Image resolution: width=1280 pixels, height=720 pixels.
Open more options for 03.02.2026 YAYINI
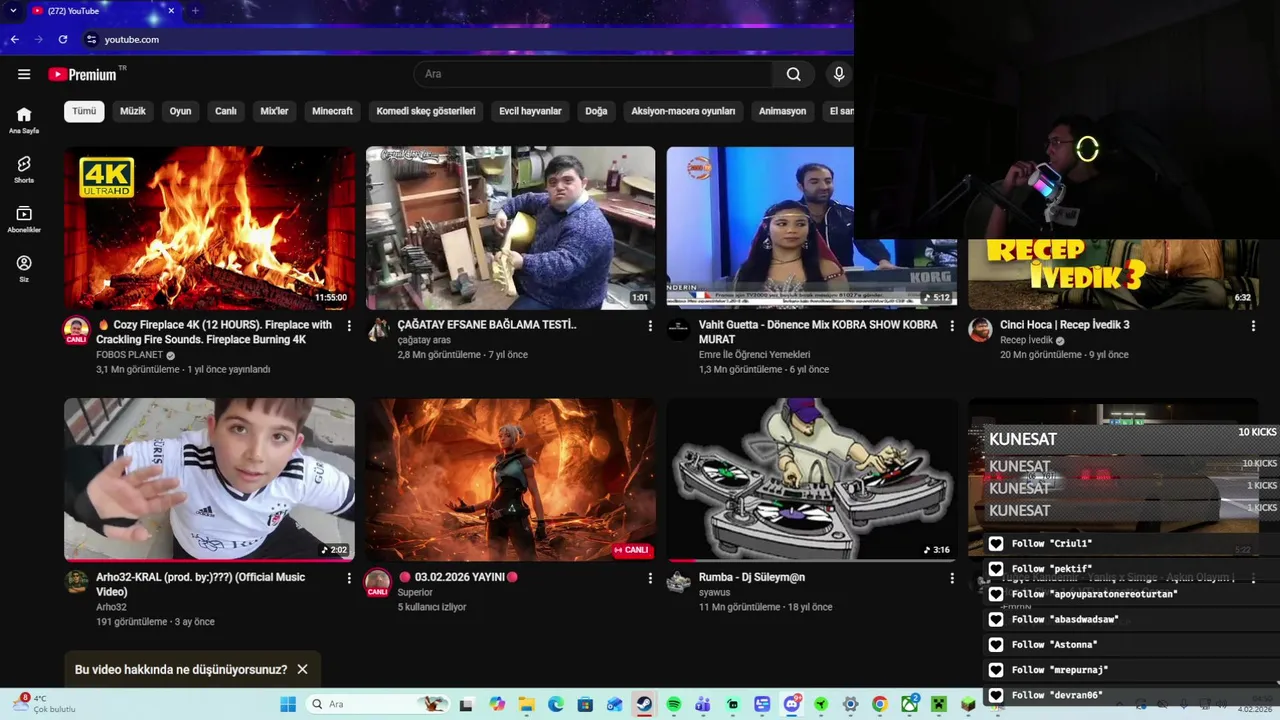pyautogui.click(x=650, y=578)
